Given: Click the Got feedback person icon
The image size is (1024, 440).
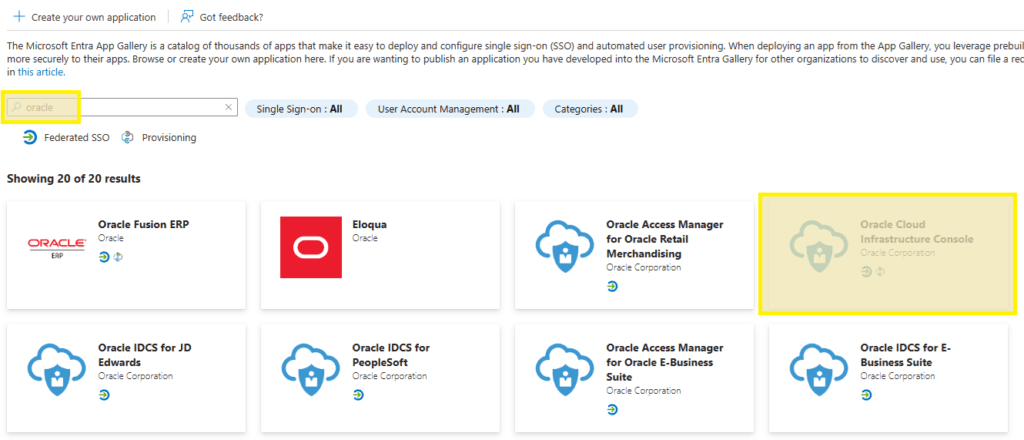Looking at the screenshot, I should pyautogui.click(x=187, y=16).
